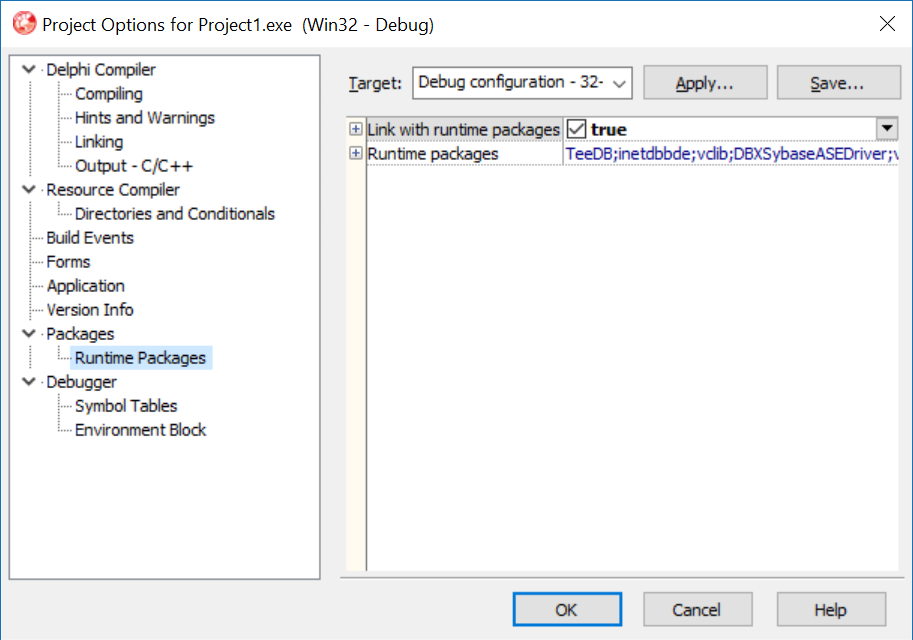Screen dimensions: 913x640
Task: Open Directories and Conditionals page
Action: click(175, 214)
